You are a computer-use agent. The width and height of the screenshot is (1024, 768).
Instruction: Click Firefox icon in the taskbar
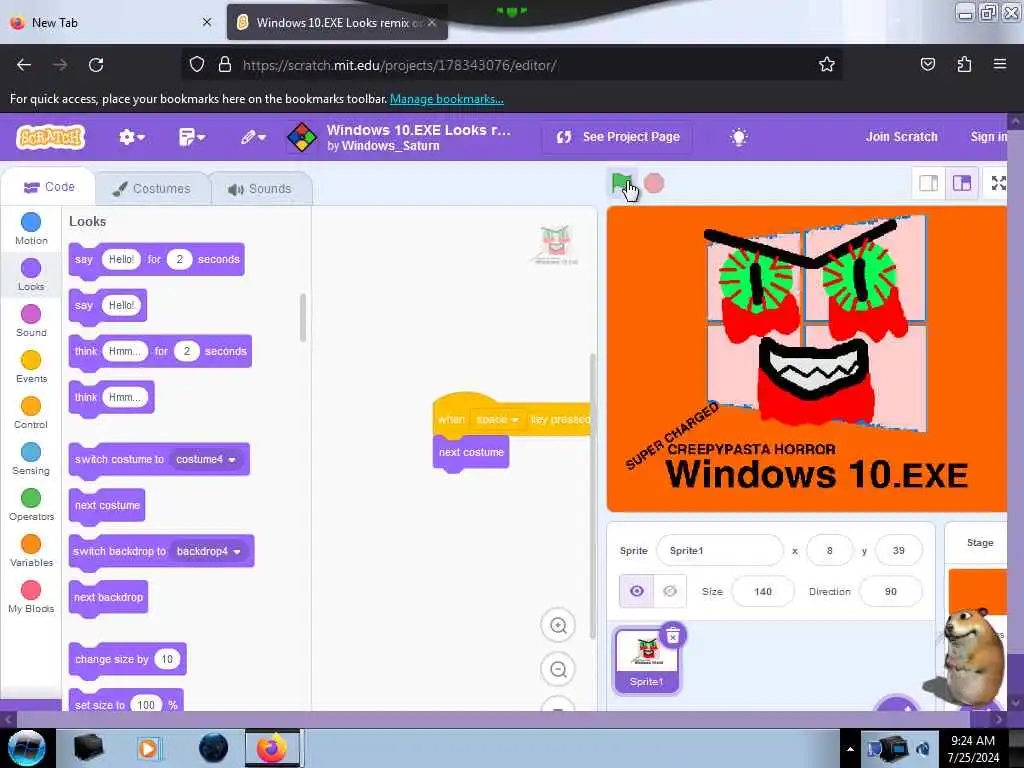click(x=272, y=748)
